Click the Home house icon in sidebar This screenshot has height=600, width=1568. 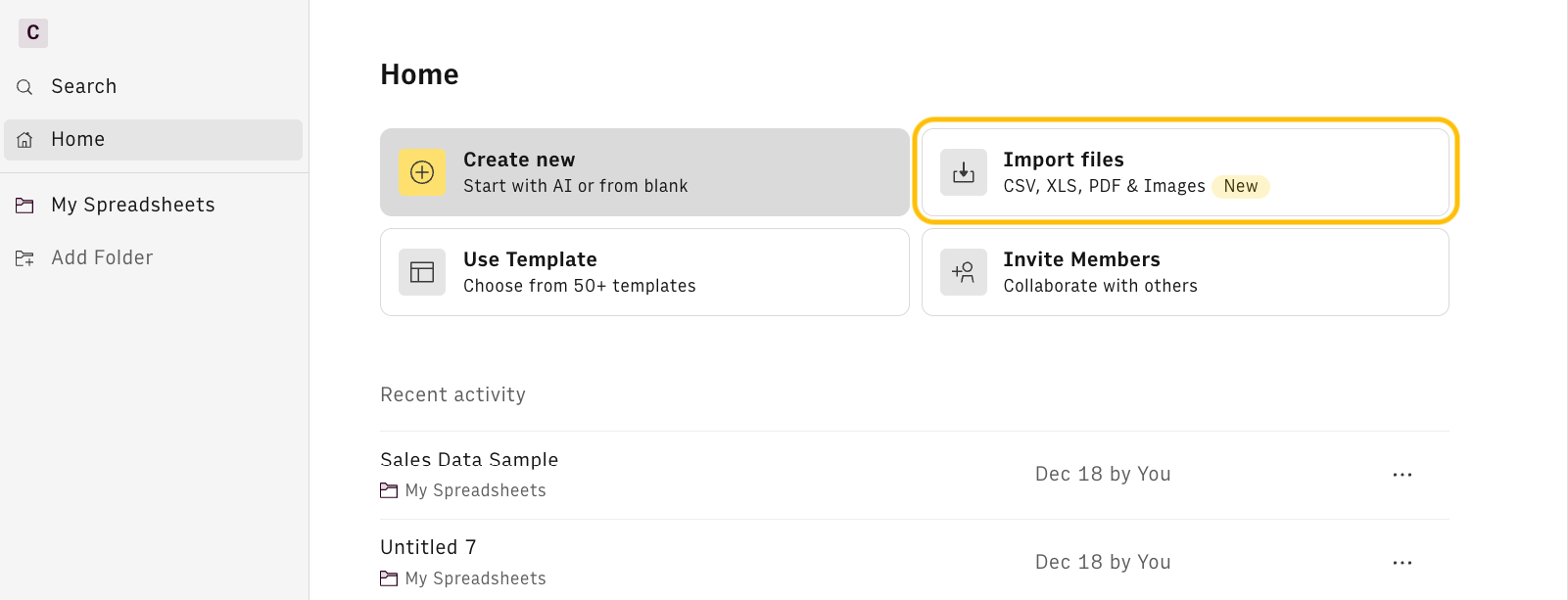(x=24, y=139)
